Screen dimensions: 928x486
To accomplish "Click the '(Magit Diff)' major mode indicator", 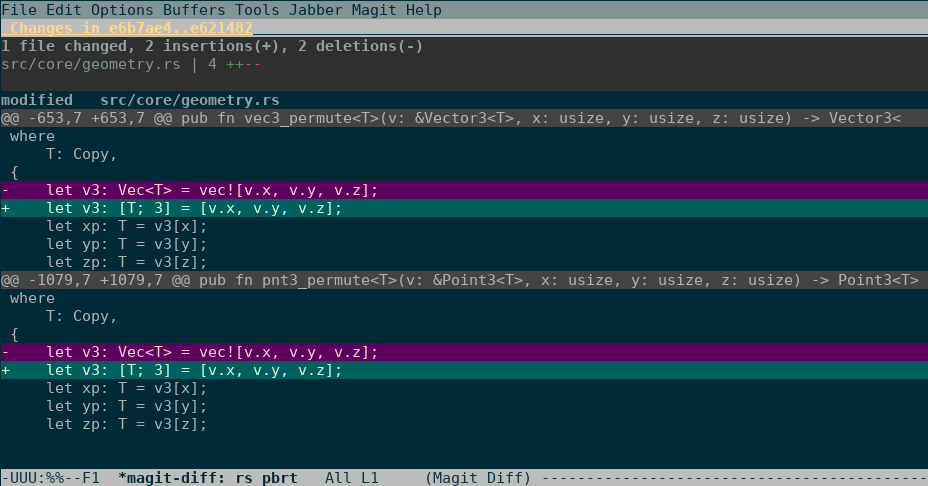I will (x=478, y=478).
